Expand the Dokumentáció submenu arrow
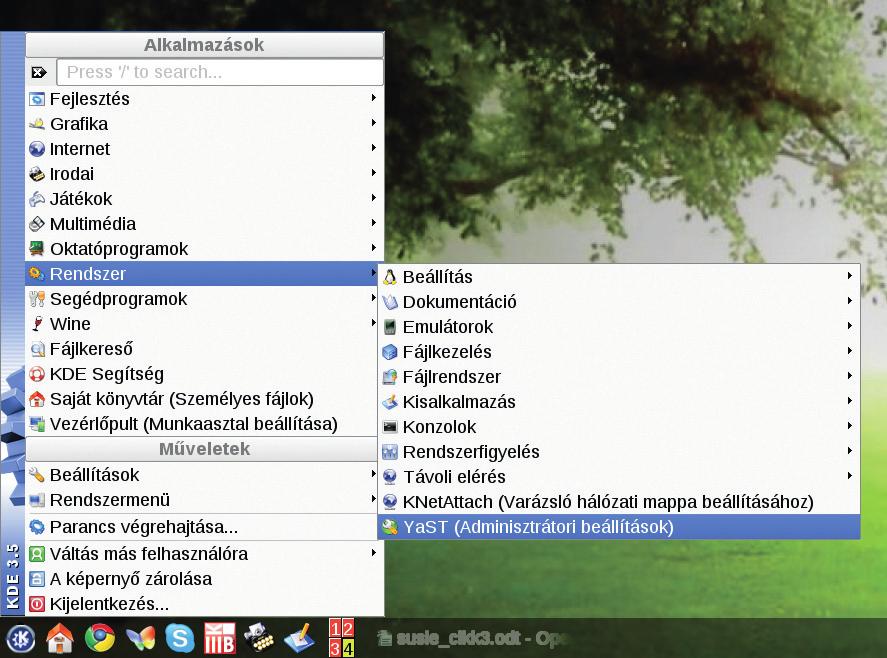Viewport: 887px width, 658px height. pyautogui.click(x=850, y=300)
